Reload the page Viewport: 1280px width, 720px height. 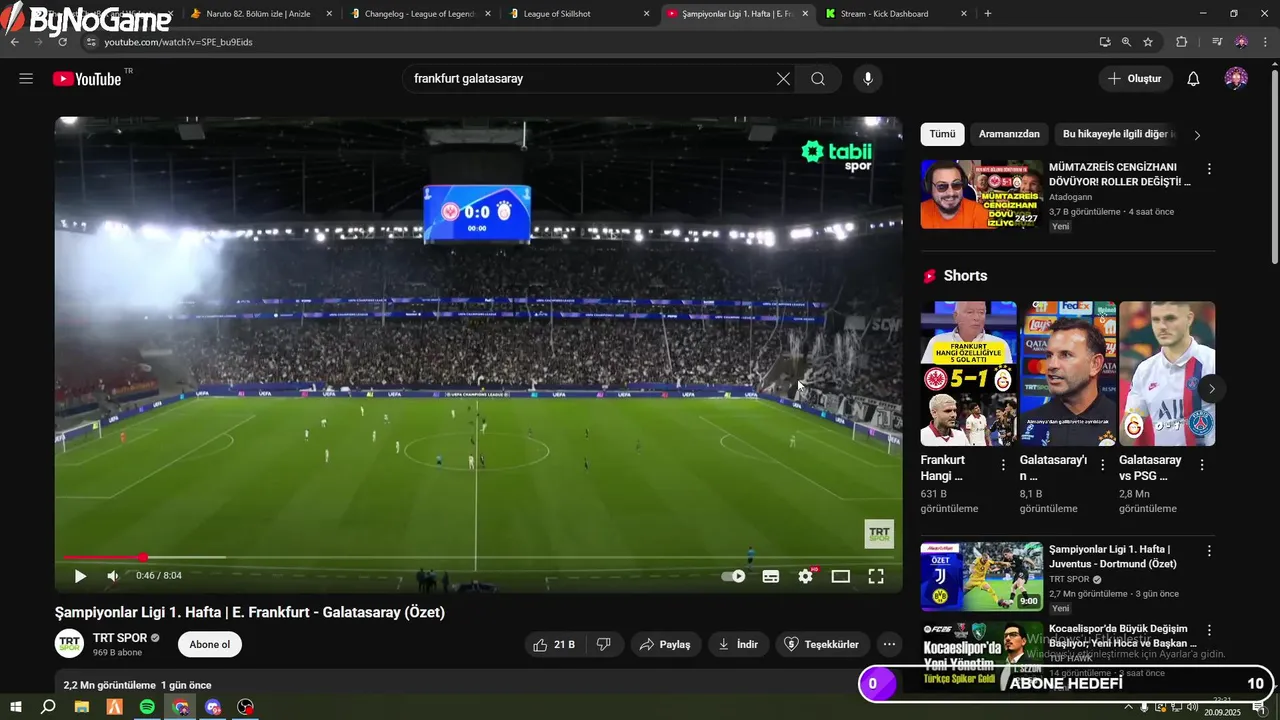63,42
